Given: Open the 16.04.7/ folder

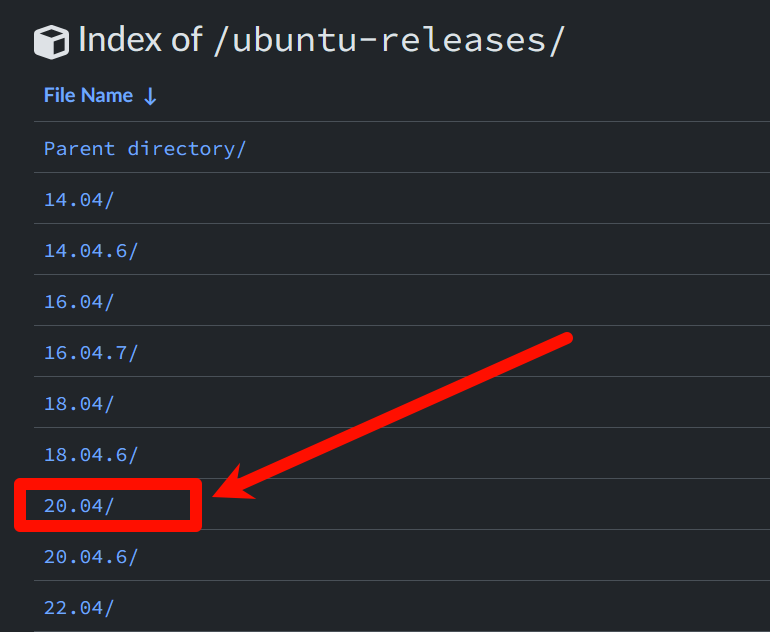Looking at the screenshot, I should coord(91,353).
